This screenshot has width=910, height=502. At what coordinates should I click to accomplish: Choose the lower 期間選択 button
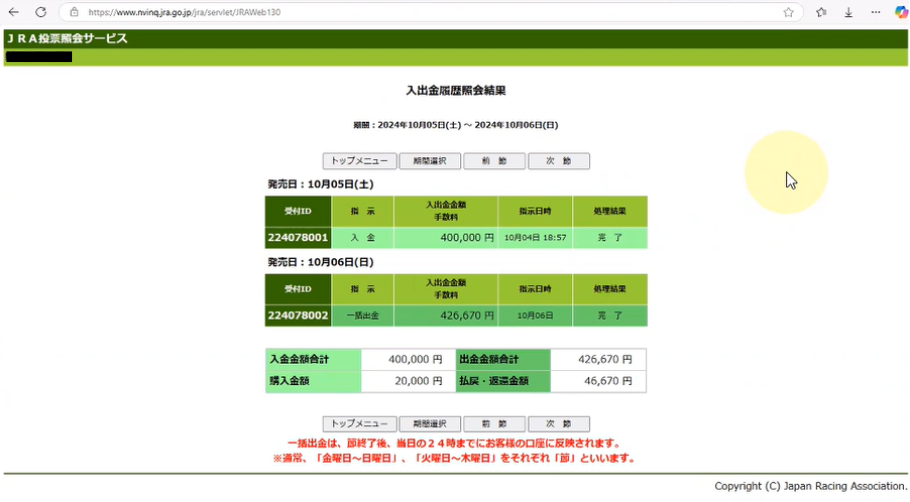pyautogui.click(x=430, y=424)
